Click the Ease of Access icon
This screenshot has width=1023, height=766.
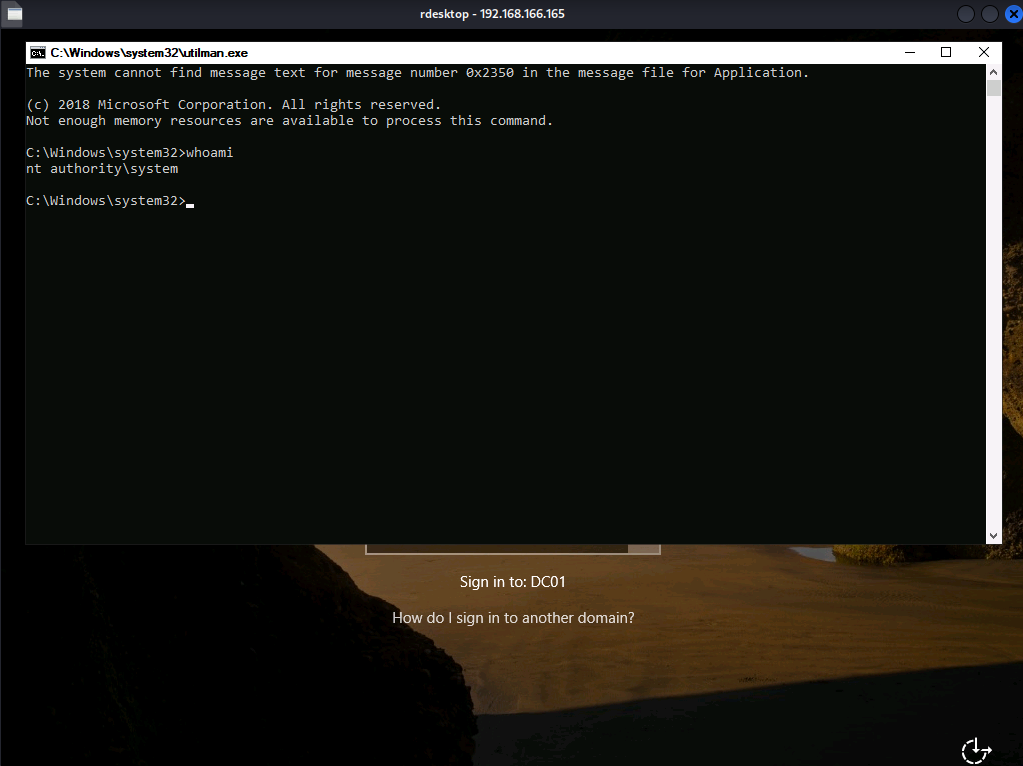pyautogui.click(x=975, y=749)
